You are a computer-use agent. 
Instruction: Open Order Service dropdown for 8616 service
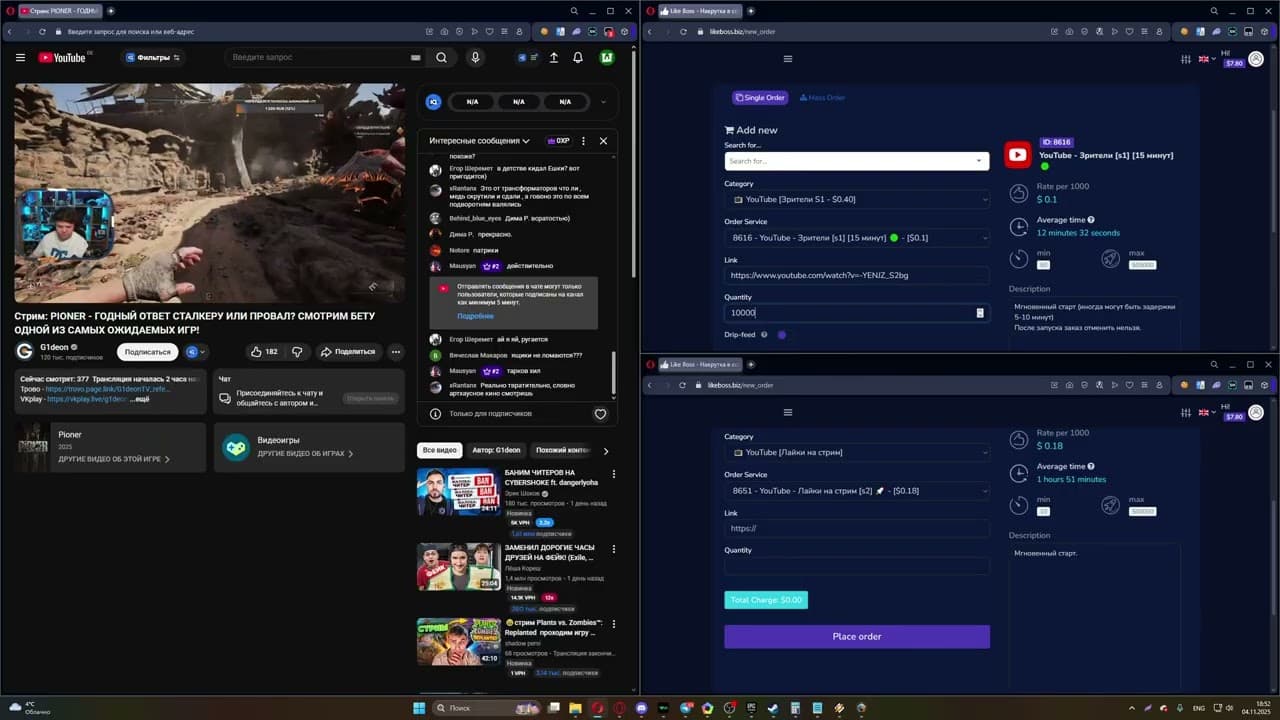(x=856, y=238)
